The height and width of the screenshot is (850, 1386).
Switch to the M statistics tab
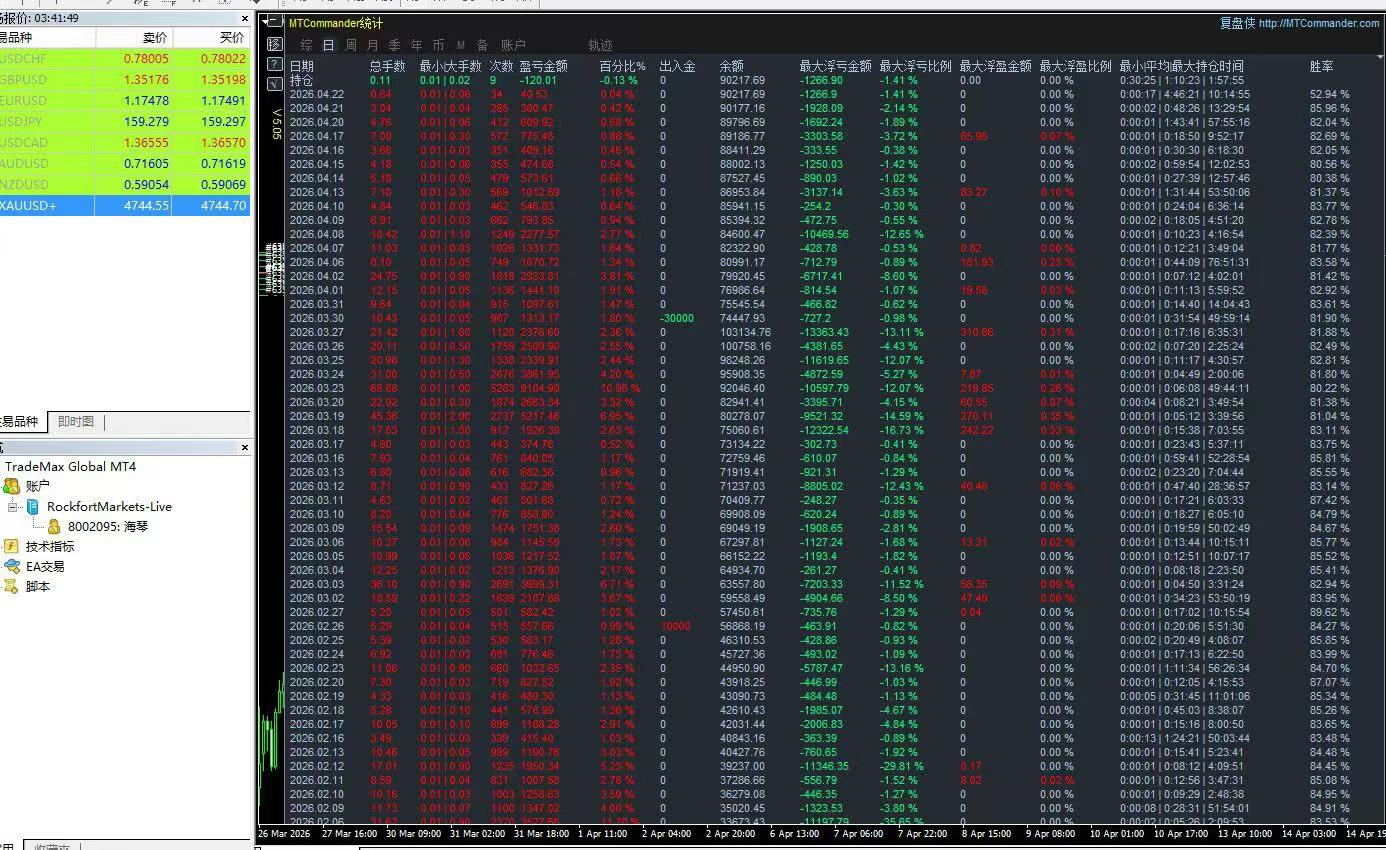pyautogui.click(x=461, y=45)
